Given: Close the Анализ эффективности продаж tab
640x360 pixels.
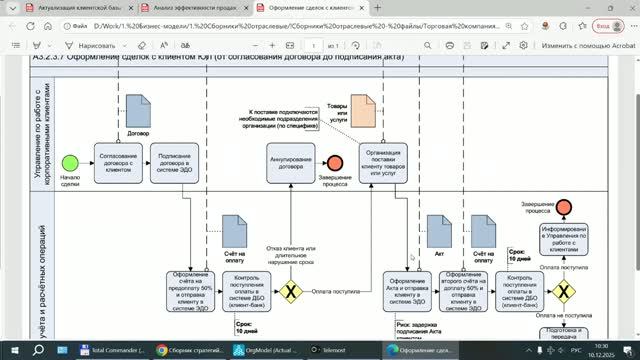Looking at the screenshot, I should coord(246,8).
